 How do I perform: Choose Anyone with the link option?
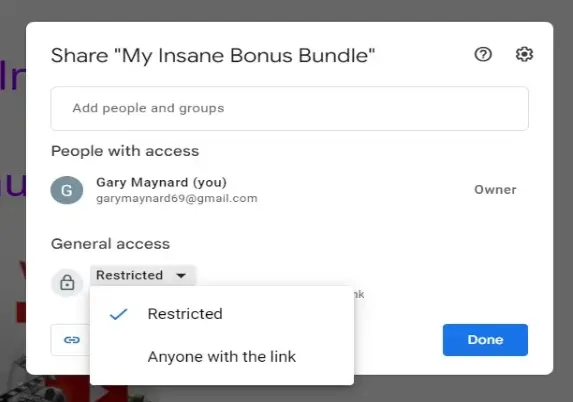221,357
